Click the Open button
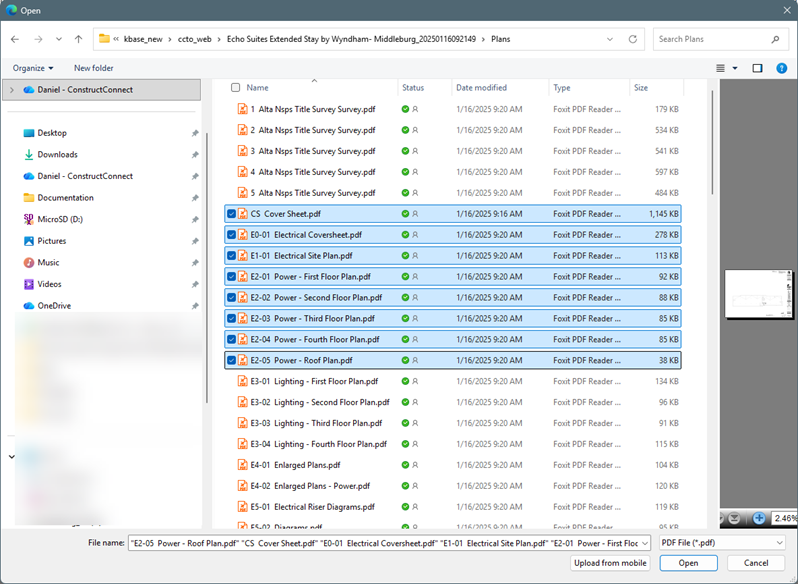 [x=688, y=563]
